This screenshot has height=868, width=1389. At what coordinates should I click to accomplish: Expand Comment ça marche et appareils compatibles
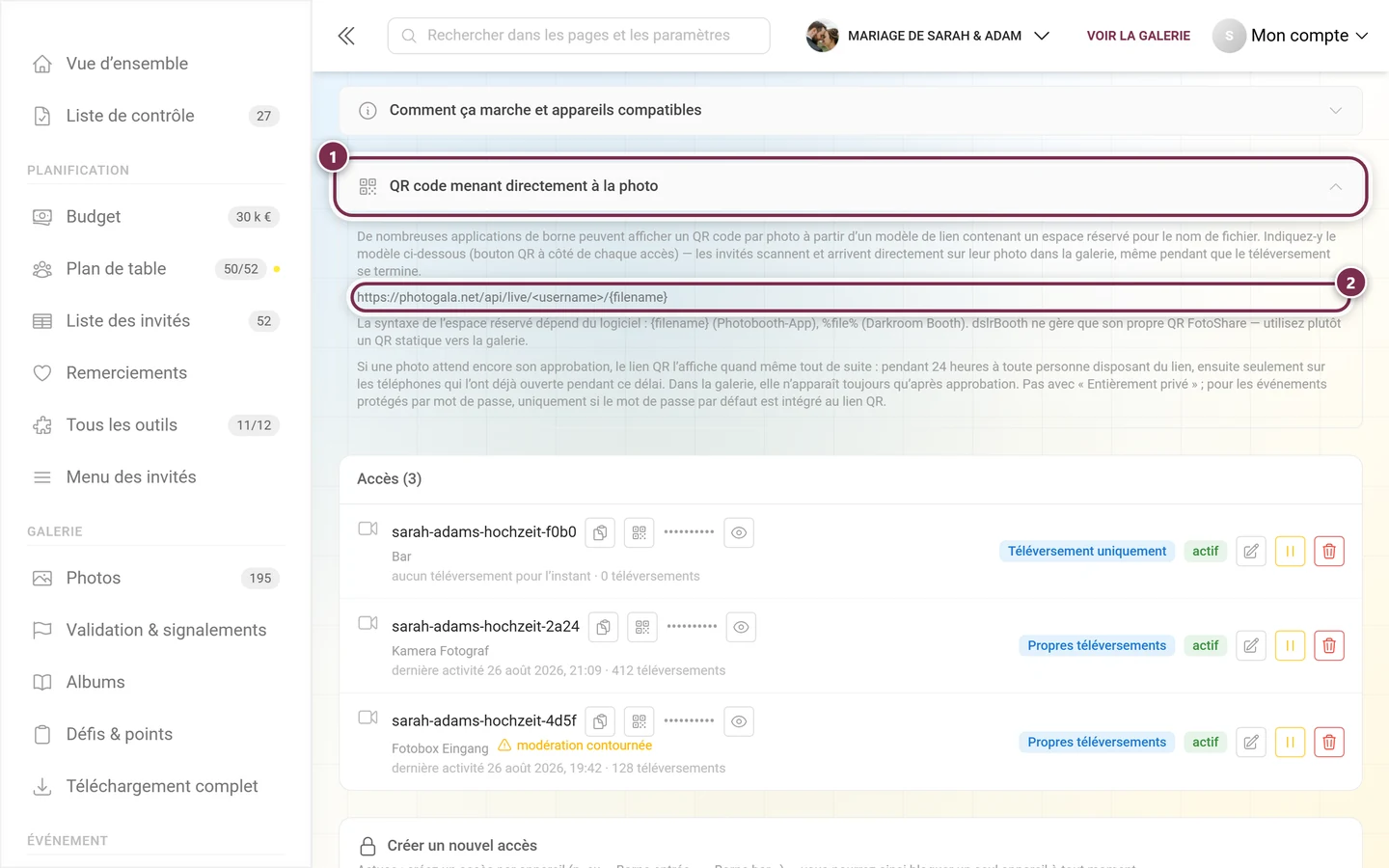851,110
